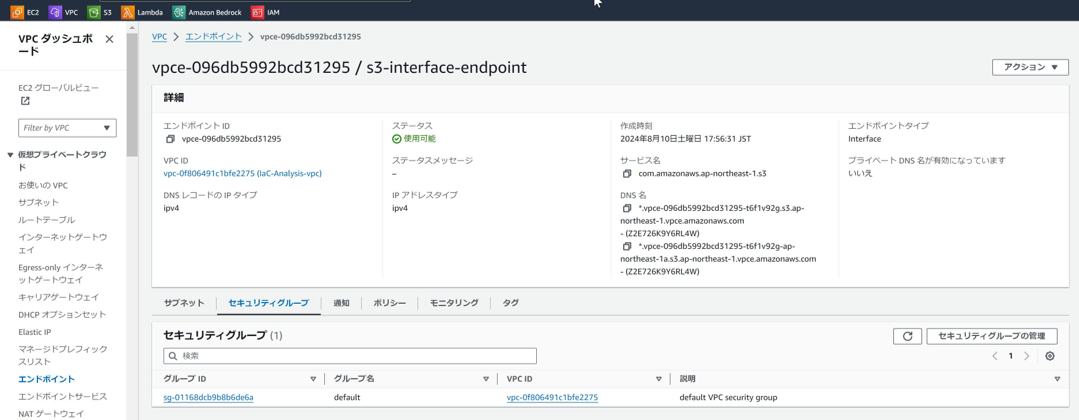This screenshot has width=1079, height=420.
Task: Open Egress-only インターネットゲートウェイ in sidebar
Action: coord(61,273)
